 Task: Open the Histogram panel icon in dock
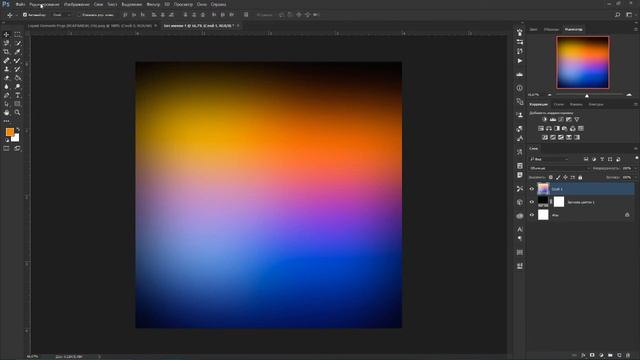pos(520,75)
